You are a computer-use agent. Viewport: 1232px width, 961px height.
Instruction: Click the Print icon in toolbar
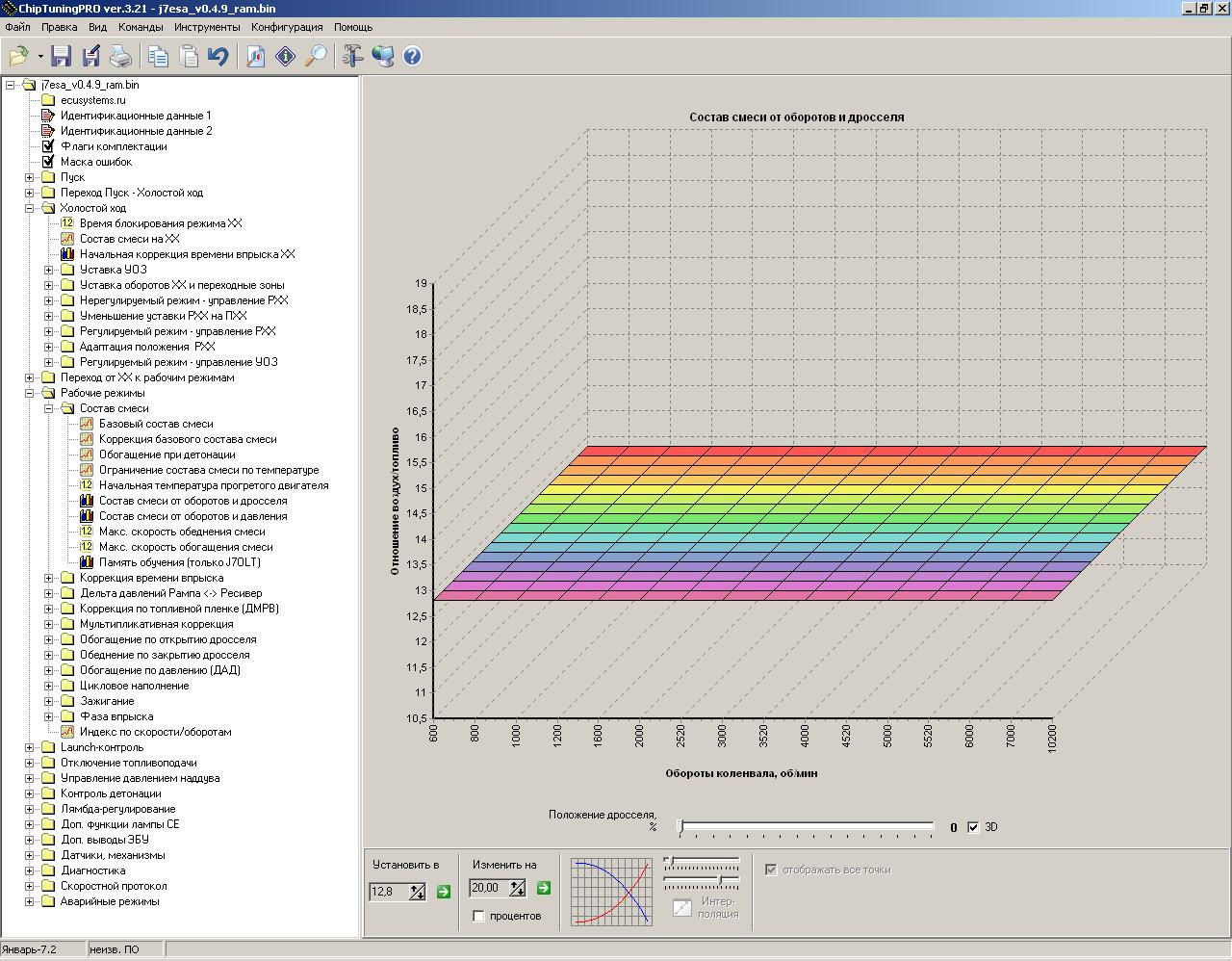[x=120, y=57]
